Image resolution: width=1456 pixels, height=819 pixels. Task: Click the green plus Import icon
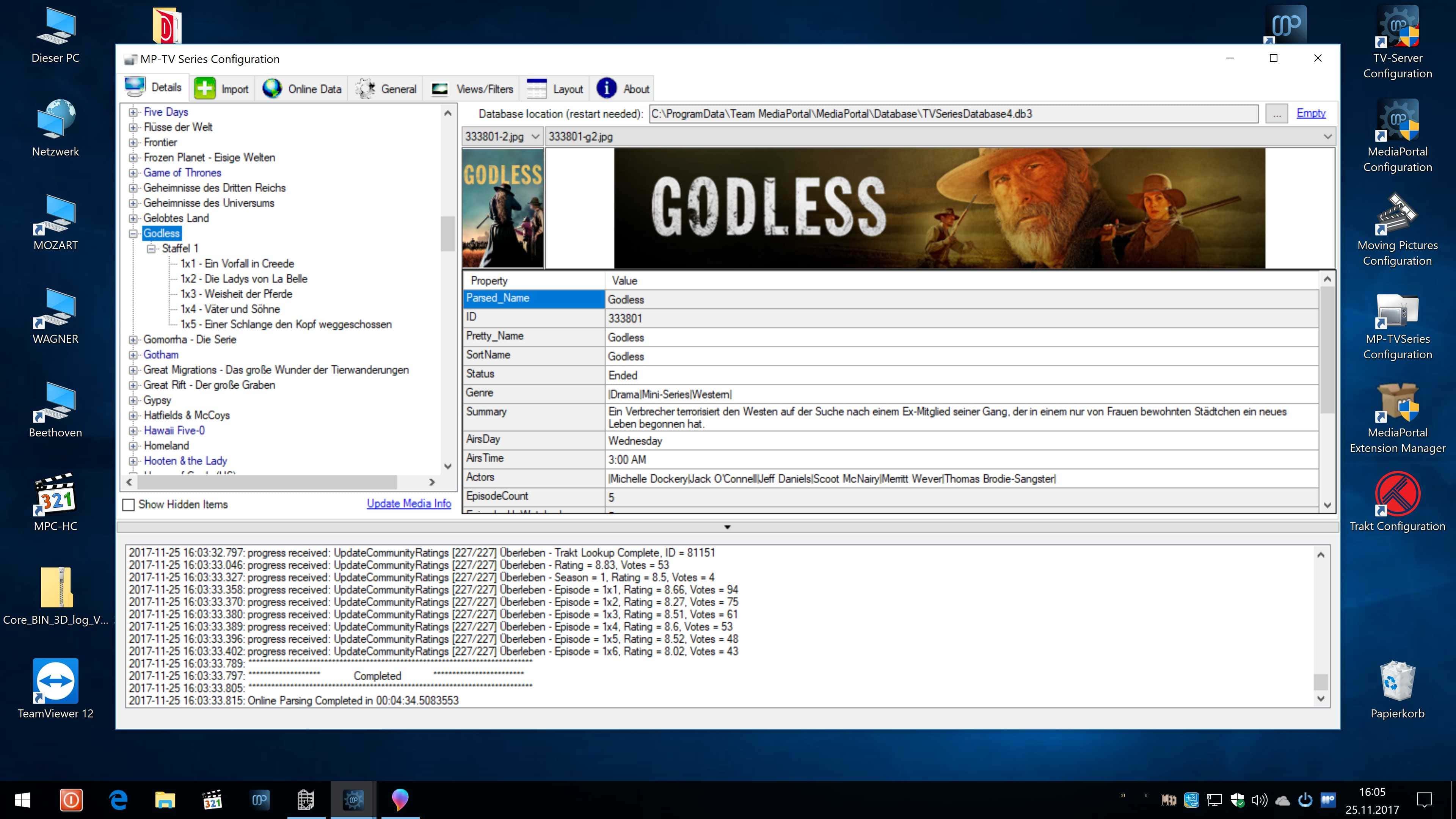(205, 89)
